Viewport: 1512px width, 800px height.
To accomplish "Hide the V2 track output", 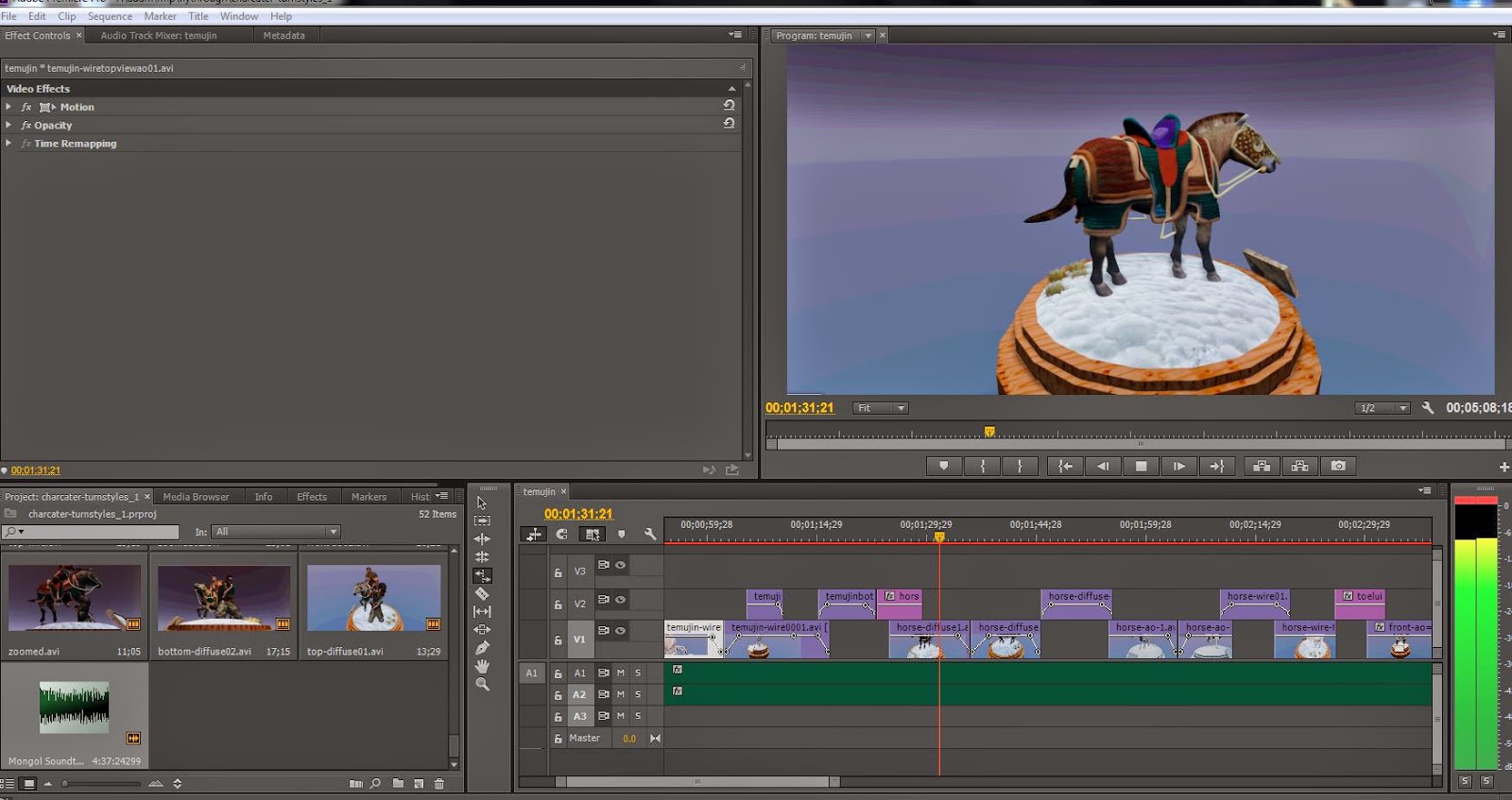I will [621, 599].
